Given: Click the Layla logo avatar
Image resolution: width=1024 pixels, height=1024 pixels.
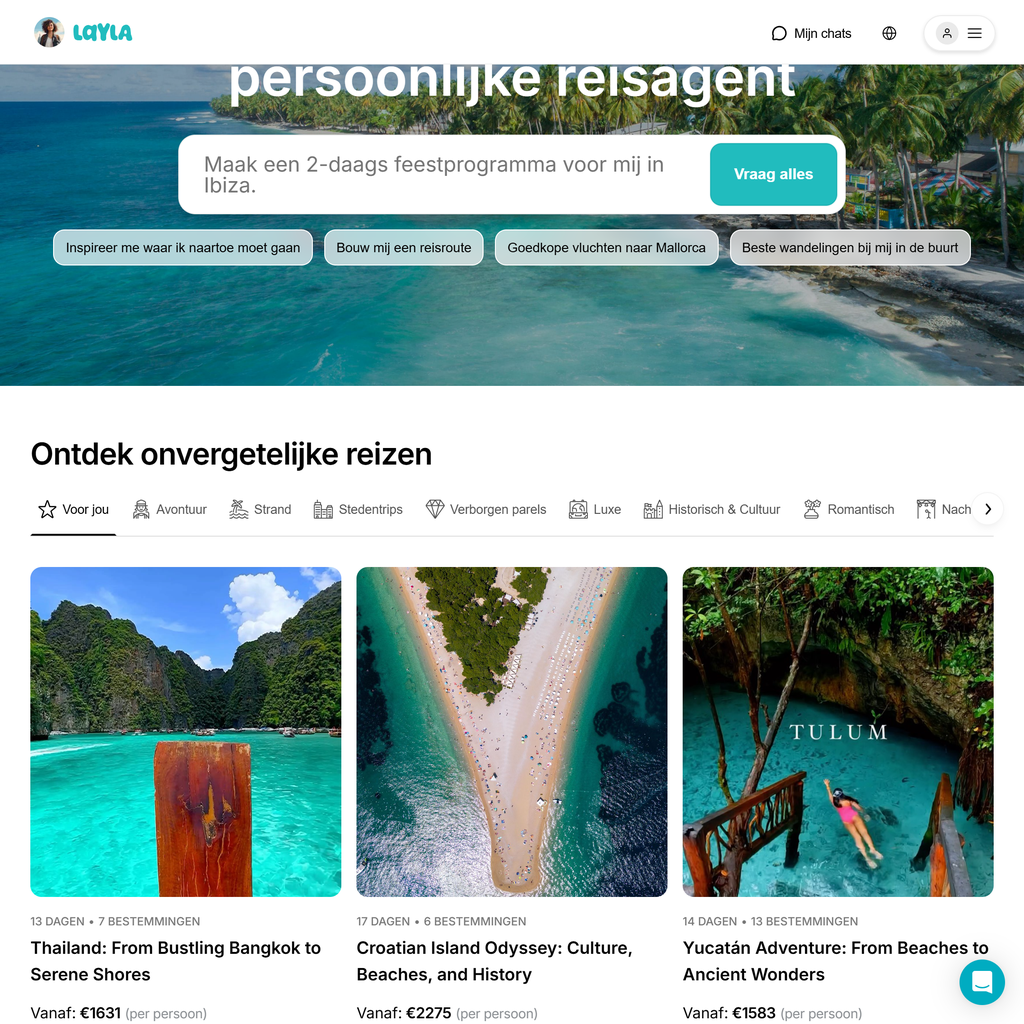Looking at the screenshot, I should click(49, 33).
